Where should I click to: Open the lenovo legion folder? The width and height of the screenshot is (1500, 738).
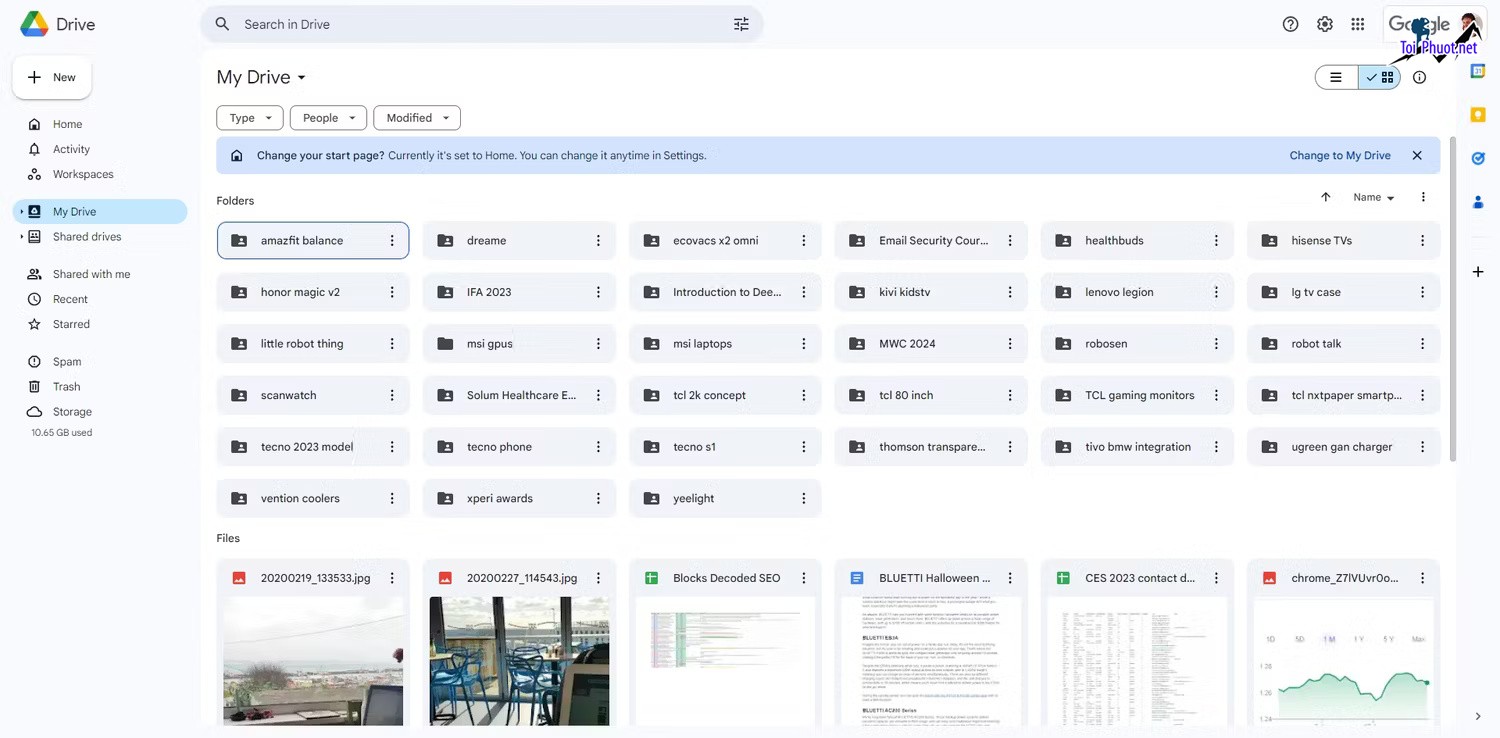pos(1137,292)
